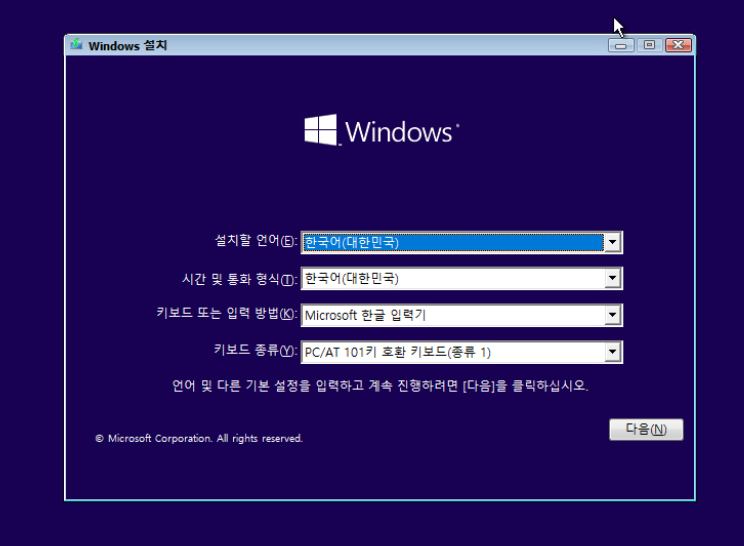The width and height of the screenshot is (744, 546).
Task: Minimize the Windows 설치 window
Action: [x=621, y=45]
